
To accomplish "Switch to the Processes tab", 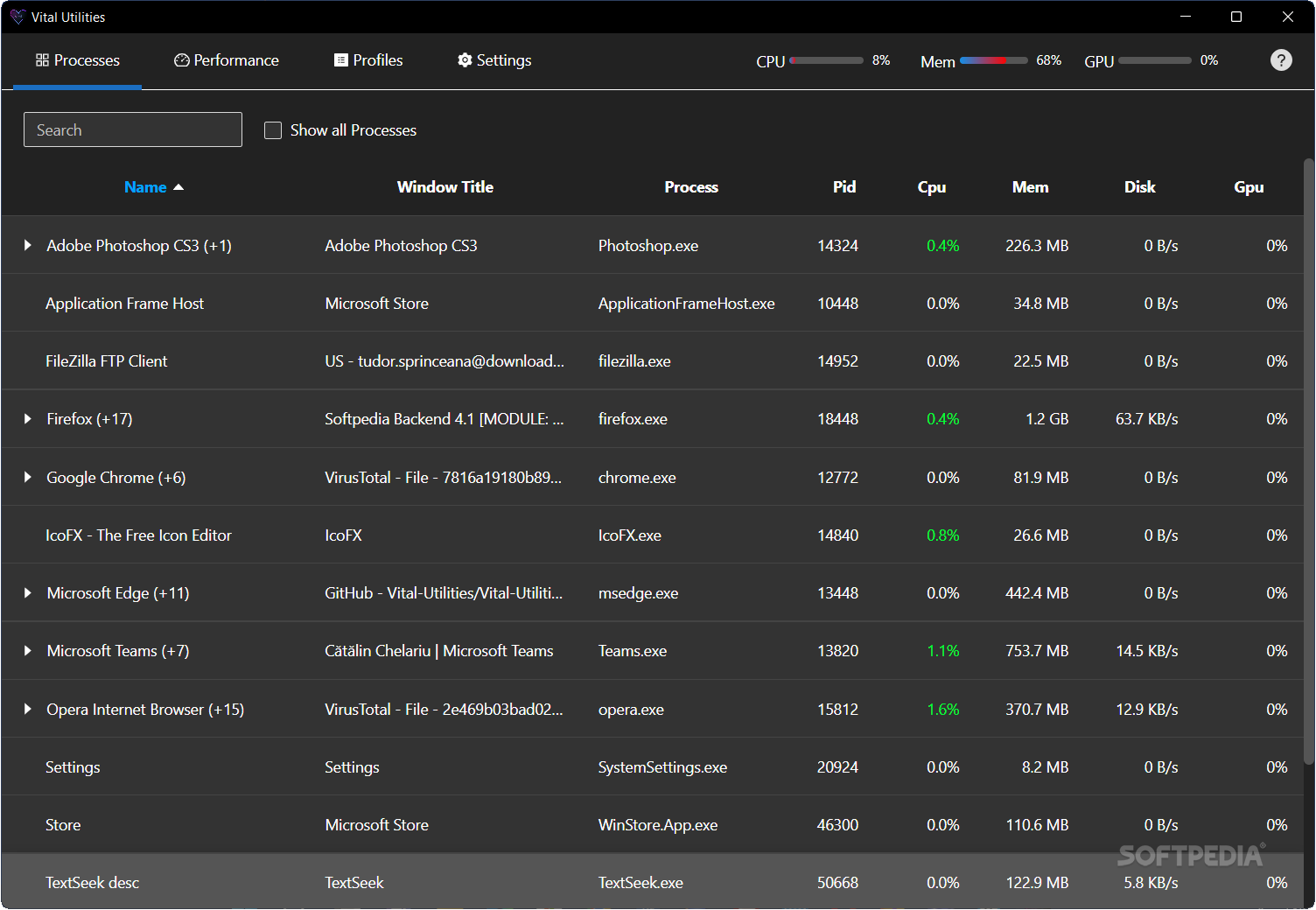I will [x=78, y=60].
